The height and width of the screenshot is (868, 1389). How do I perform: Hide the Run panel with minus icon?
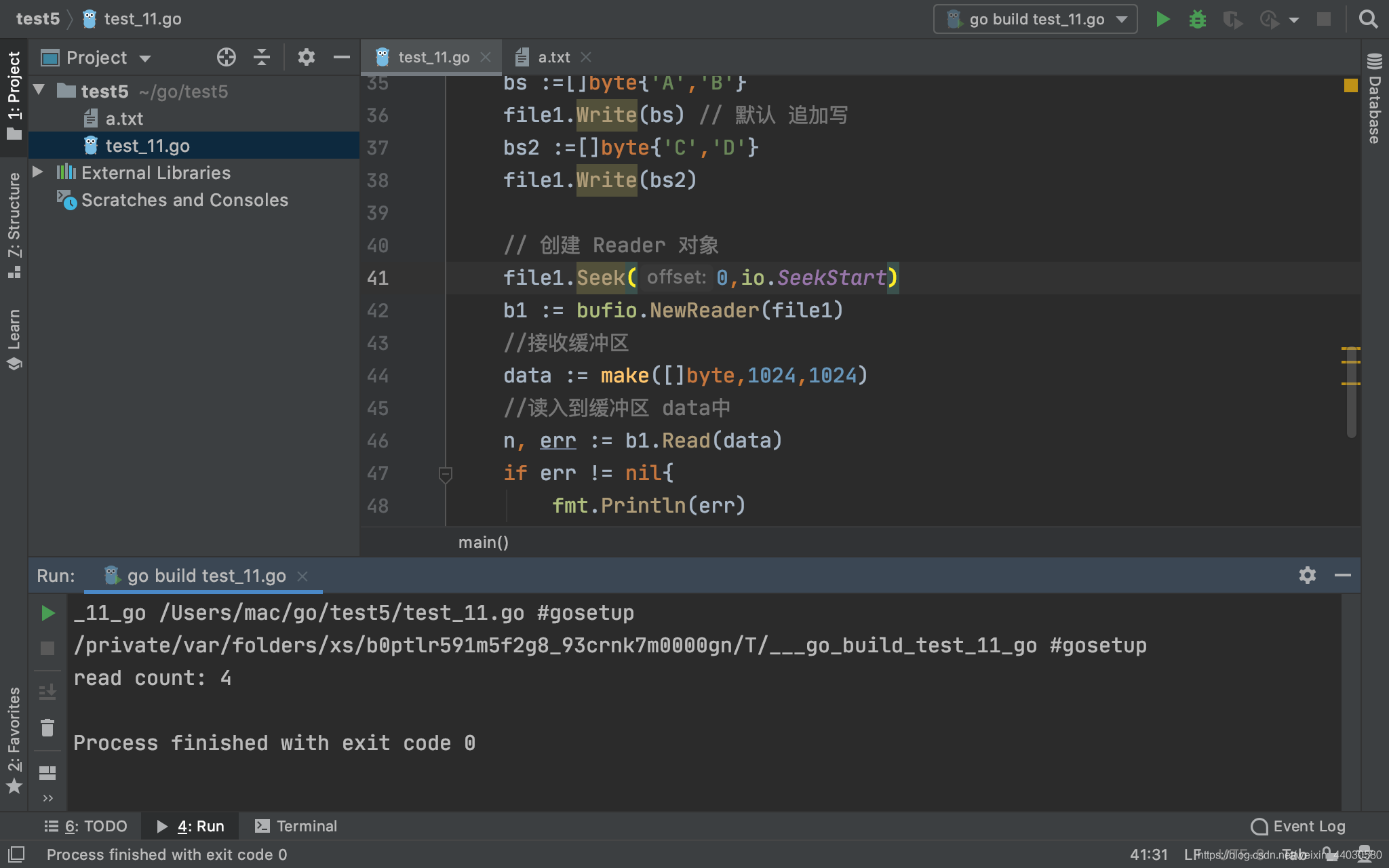(x=1343, y=575)
